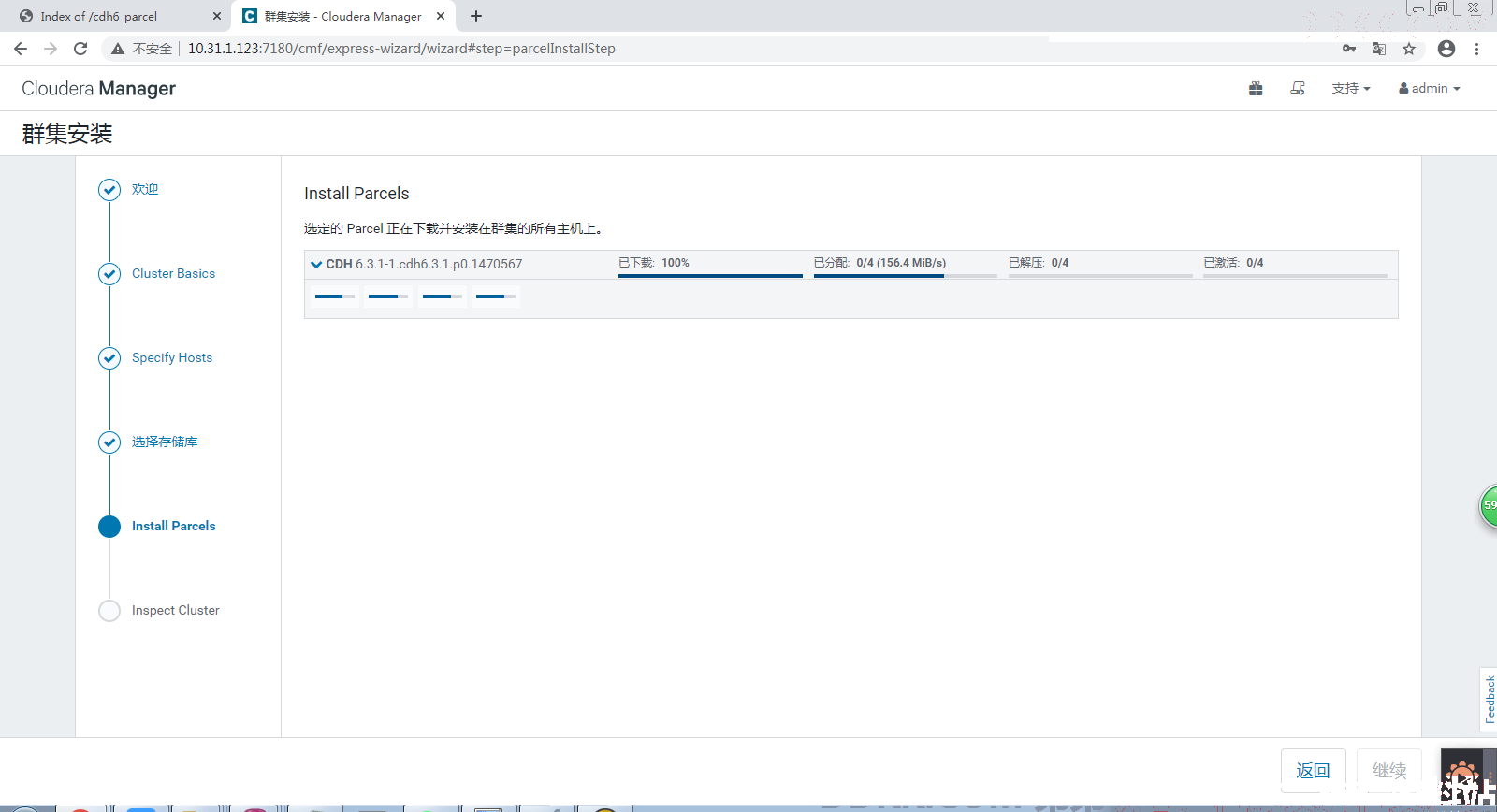Go to the 选择存储库 step
The image size is (1497, 812).
click(165, 442)
